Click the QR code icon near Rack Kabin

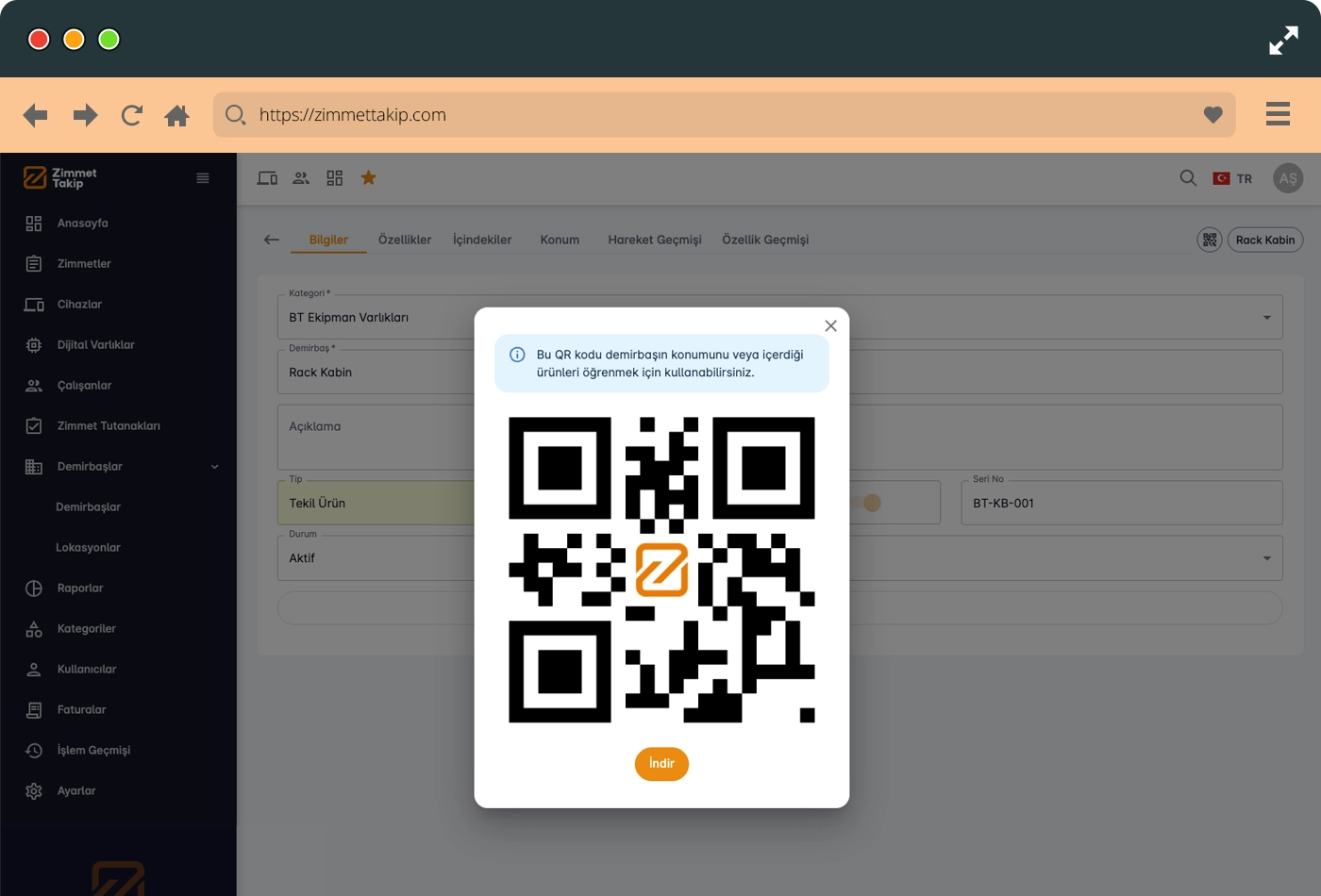(x=1210, y=240)
